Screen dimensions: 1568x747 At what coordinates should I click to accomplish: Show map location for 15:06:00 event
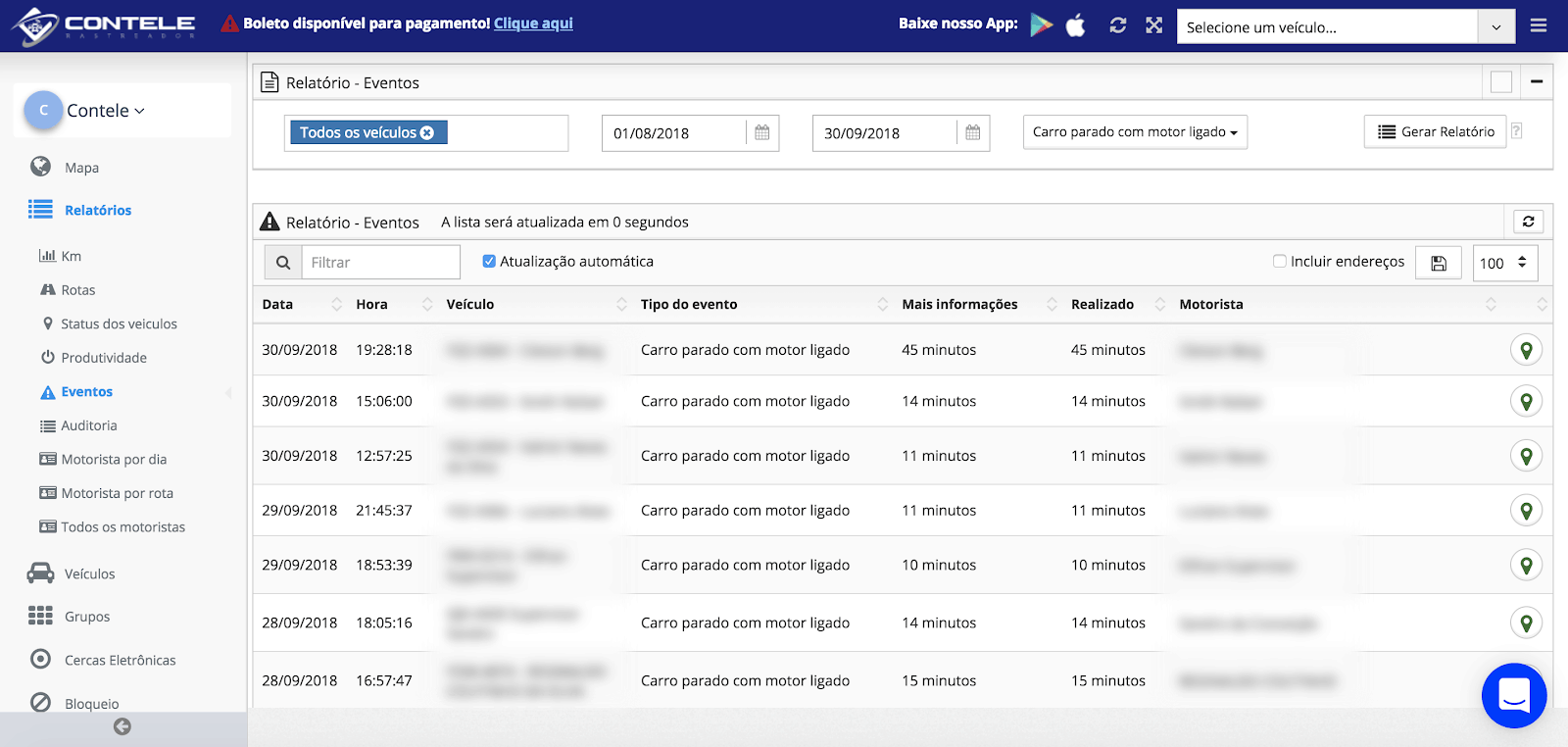point(1526,401)
